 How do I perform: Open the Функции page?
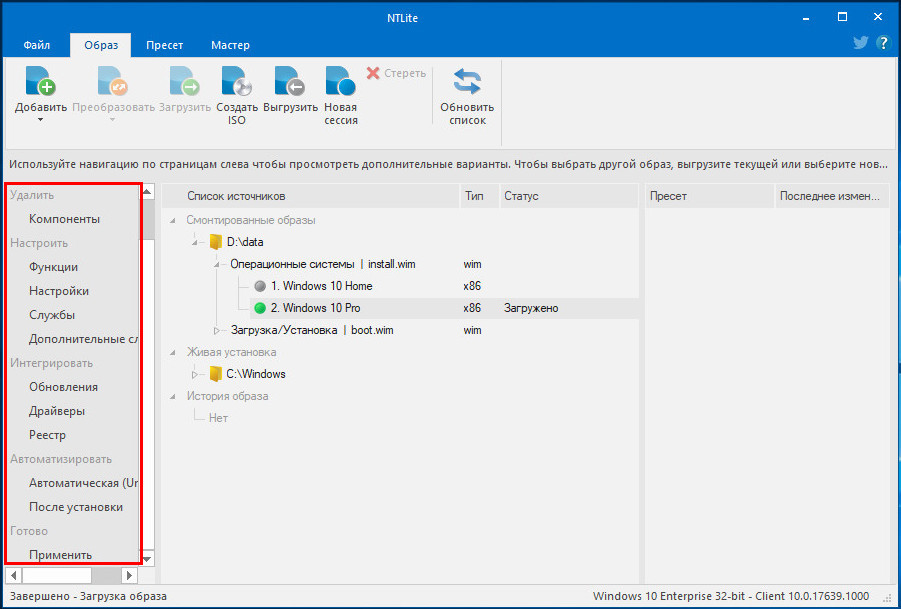(53, 267)
